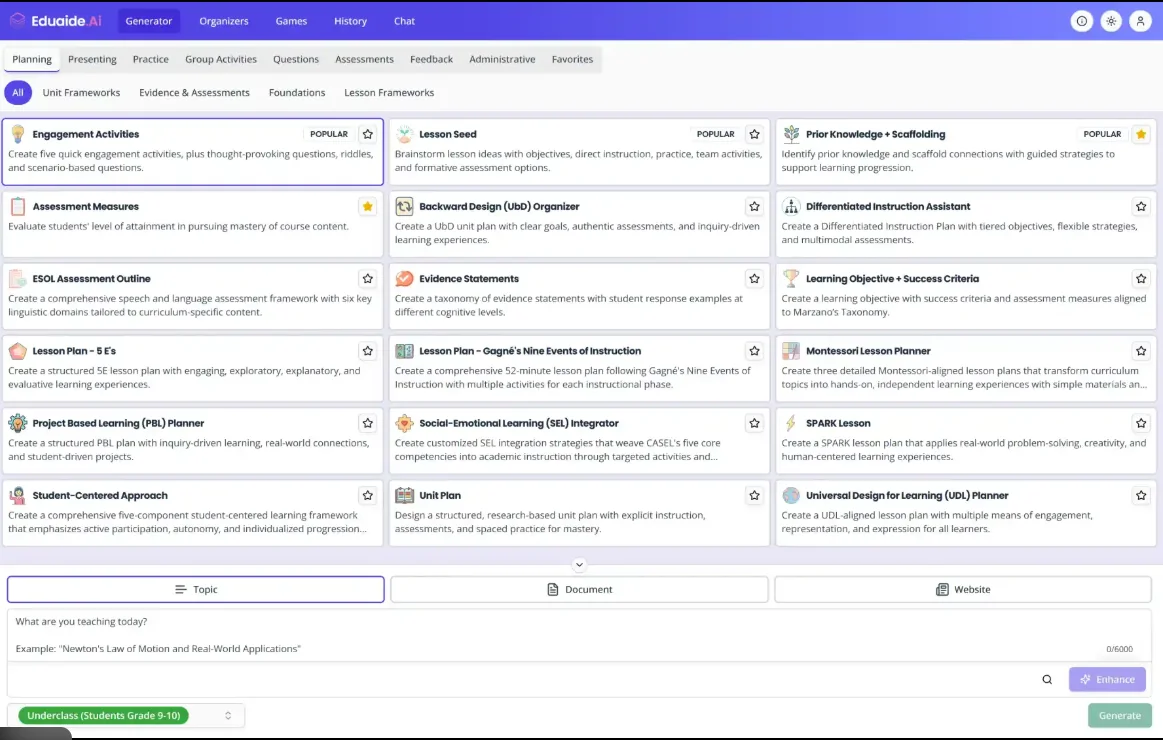Click the Engagement Activities lightbulb icon
The height and width of the screenshot is (740, 1163).
click(16, 133)
